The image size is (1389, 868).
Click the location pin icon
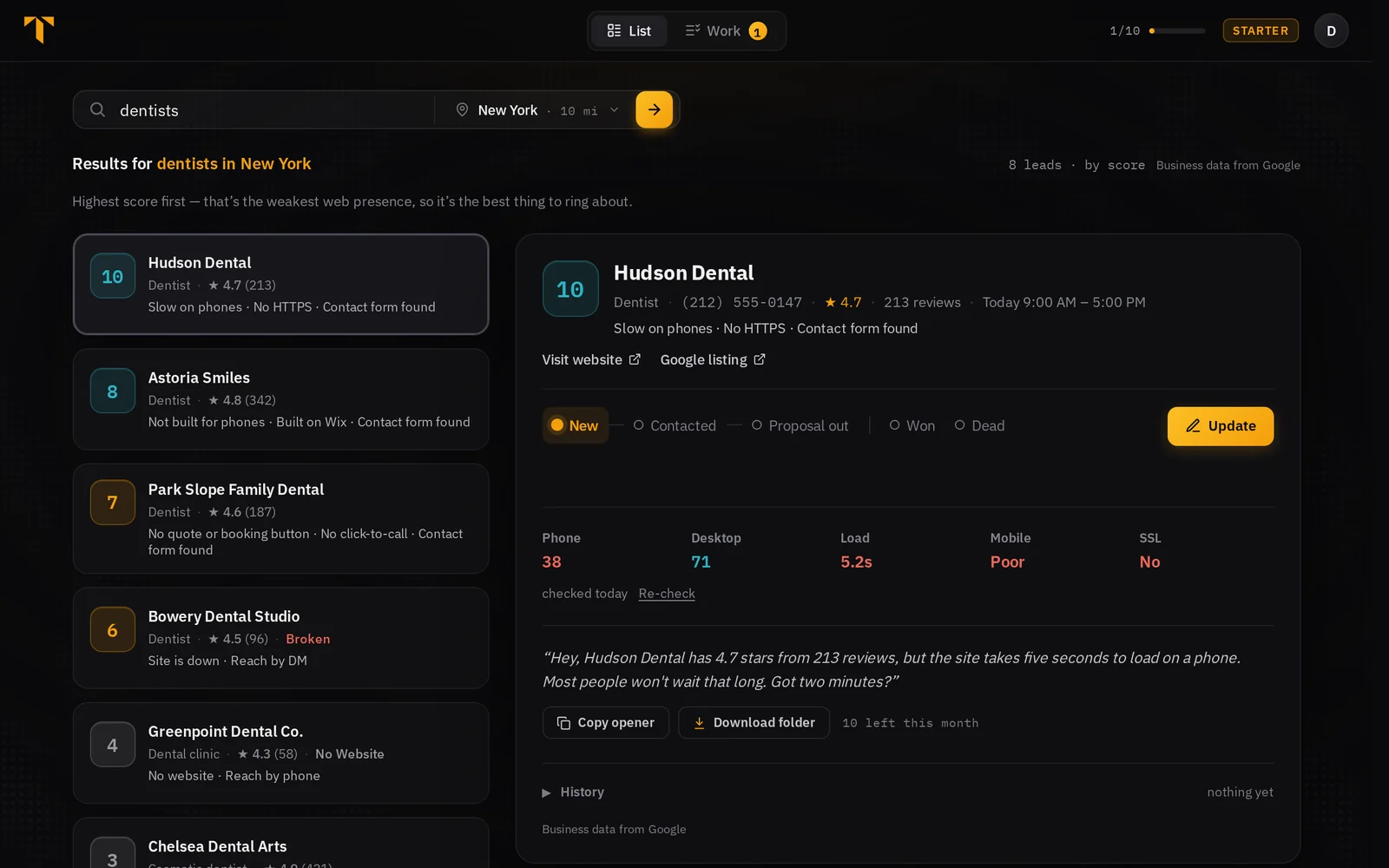462,110
